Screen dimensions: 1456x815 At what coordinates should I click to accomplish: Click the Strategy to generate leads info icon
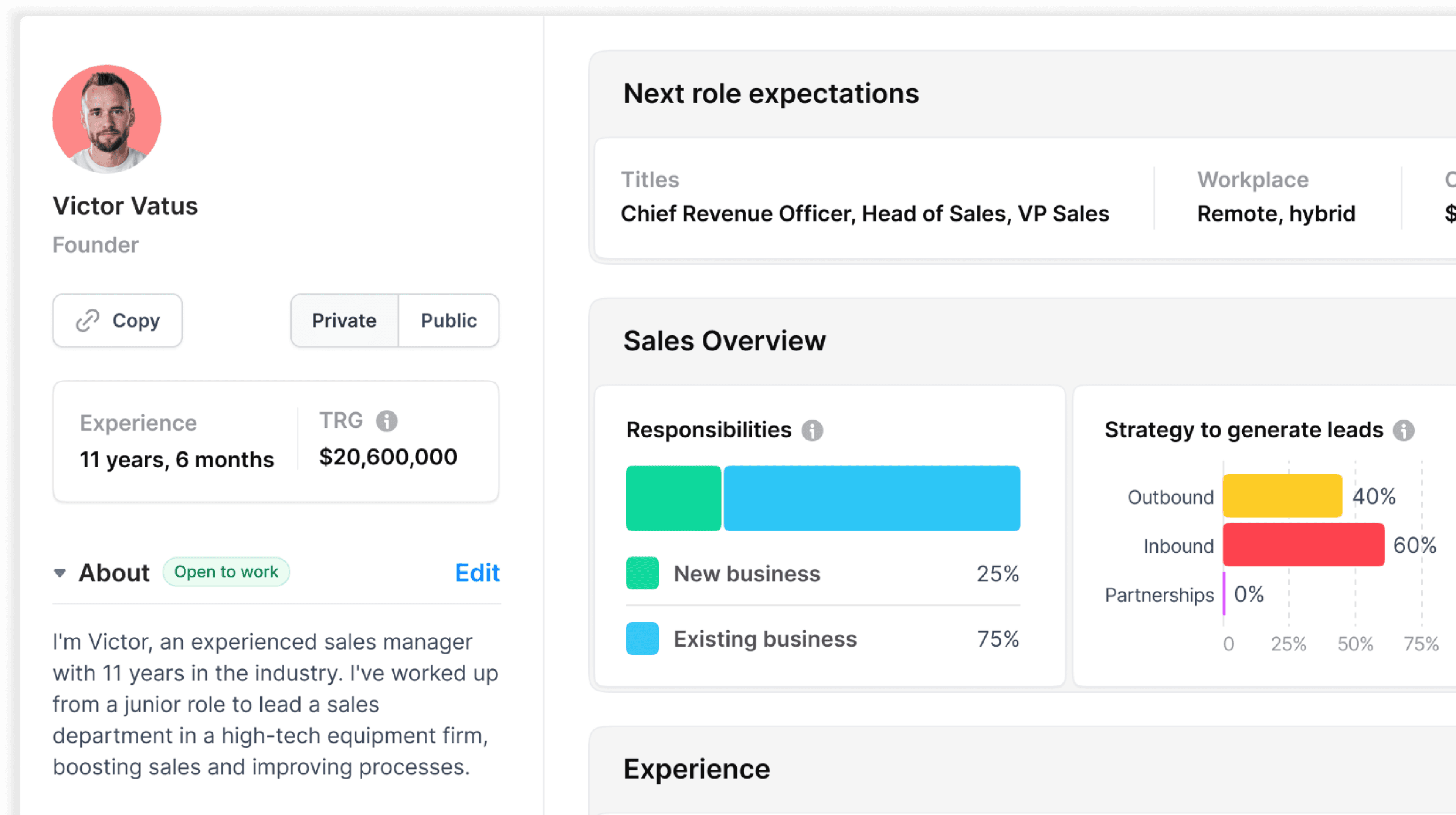click(x=1403, y=431)
